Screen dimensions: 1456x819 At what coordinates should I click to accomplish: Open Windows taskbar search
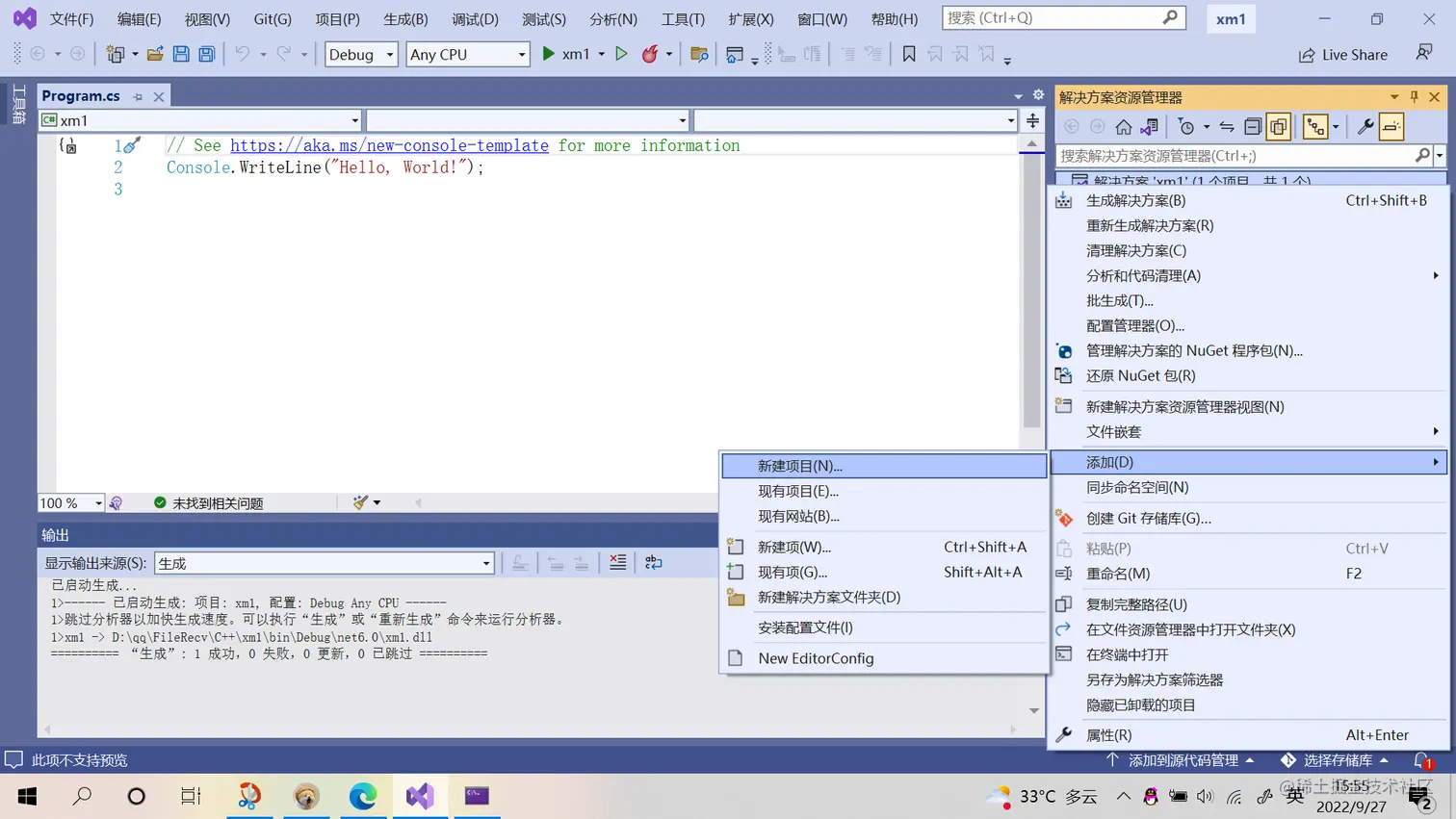pyautogui.click(x=83, y=796)
